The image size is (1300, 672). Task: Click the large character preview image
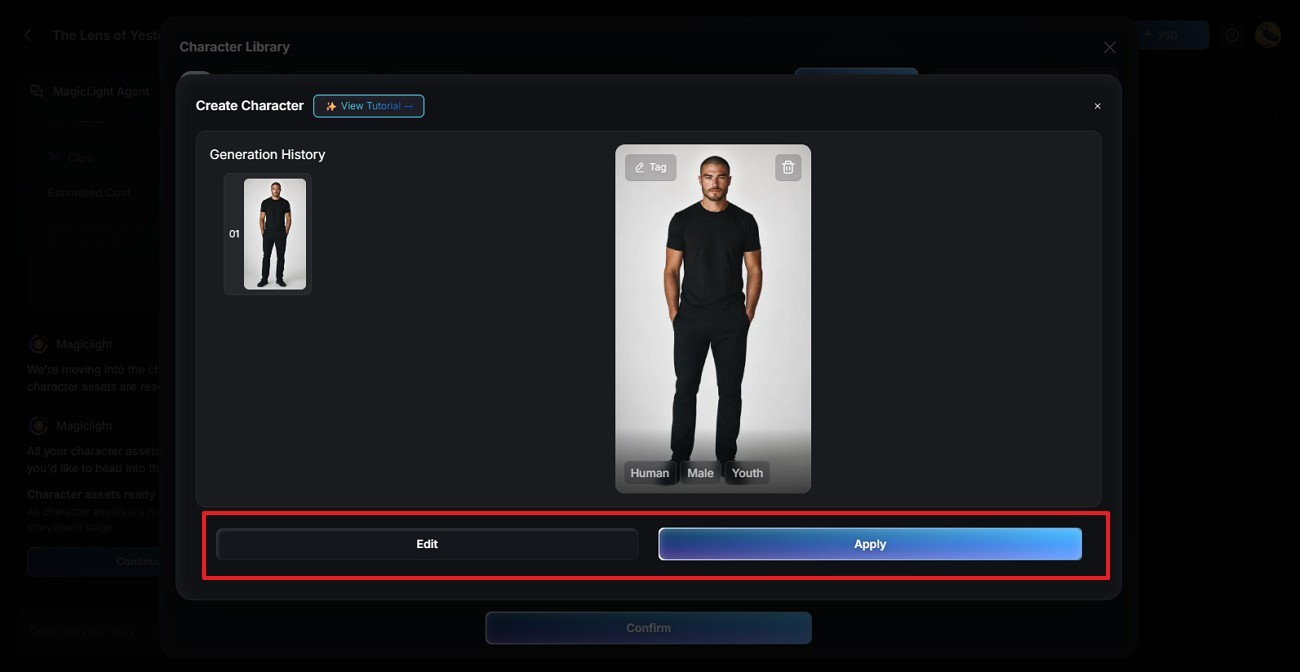pyautogui.click(x=713, y=319)
